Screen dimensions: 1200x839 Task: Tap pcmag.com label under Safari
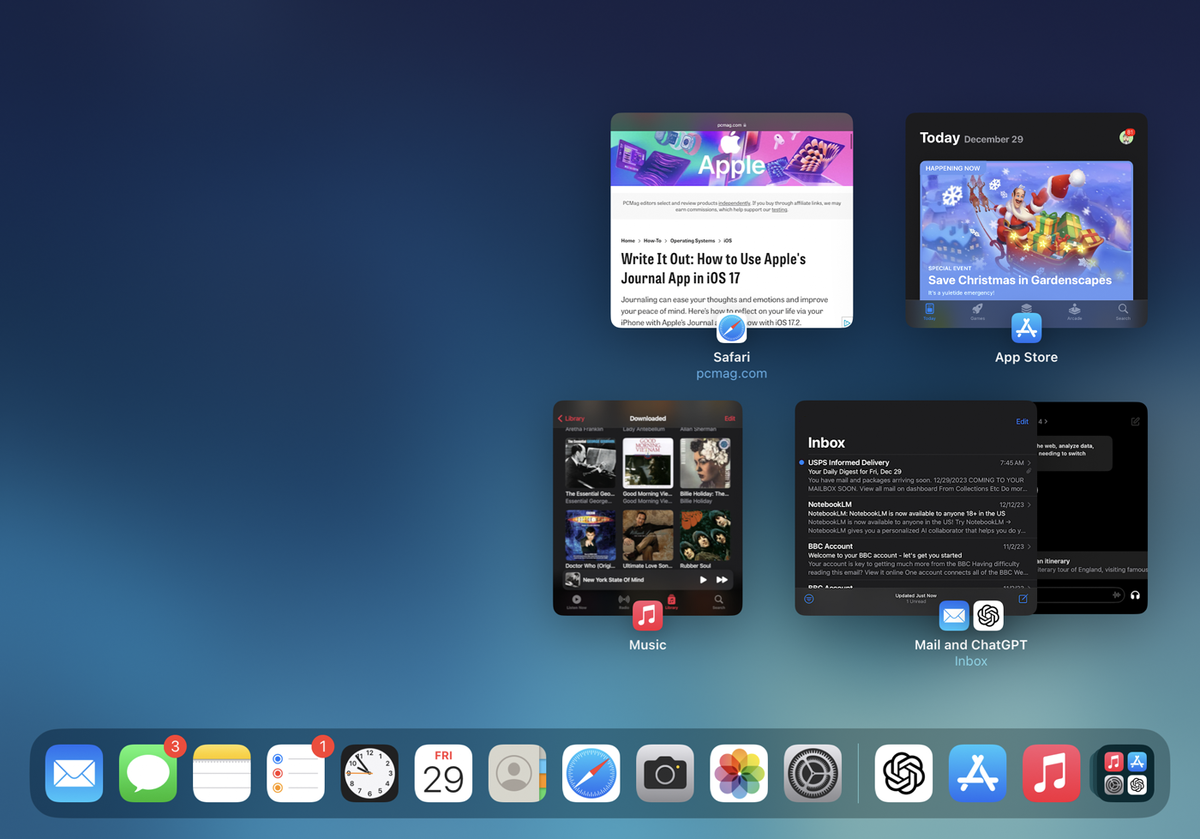tap(732, 374)
